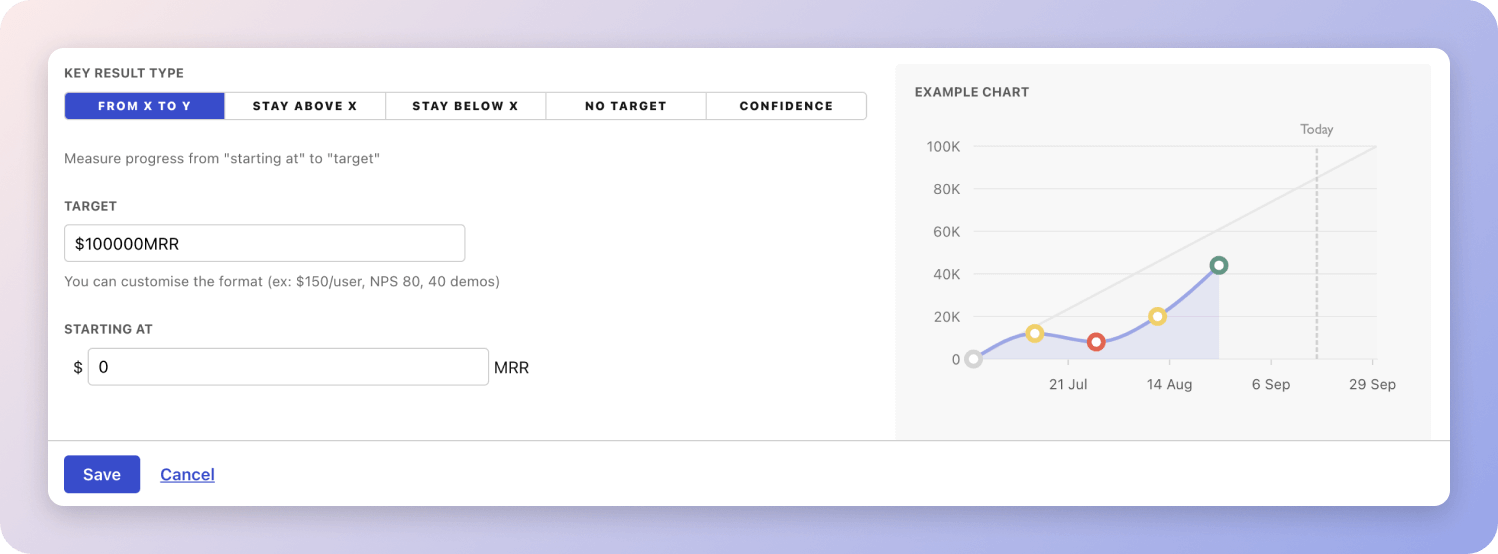Click the green chart data point
1498x554 pixels.
pyautogui.click(x=1218, y=265)
